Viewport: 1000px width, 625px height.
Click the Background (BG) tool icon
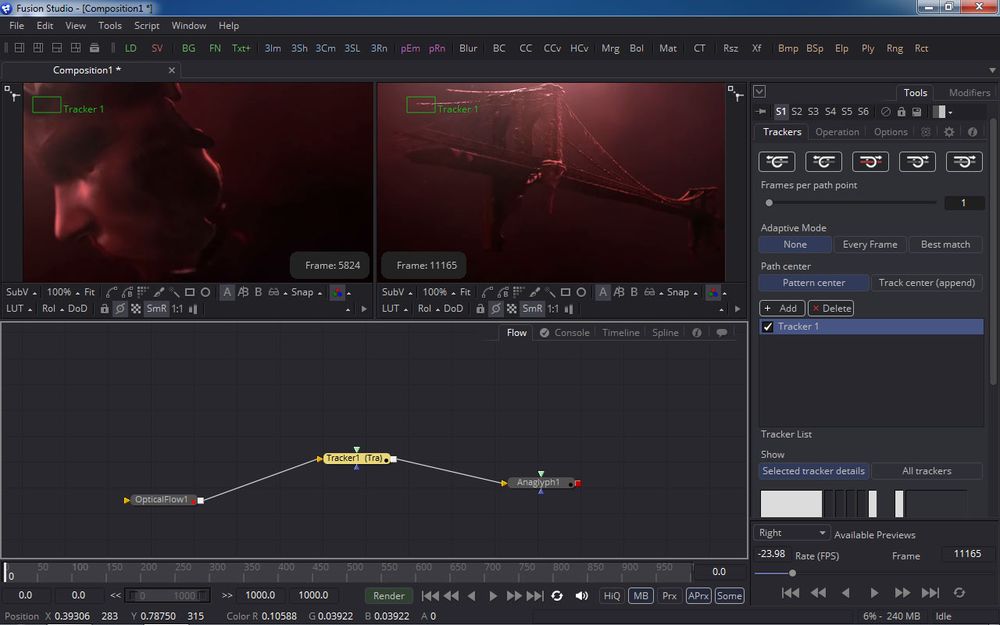(189, 47)
